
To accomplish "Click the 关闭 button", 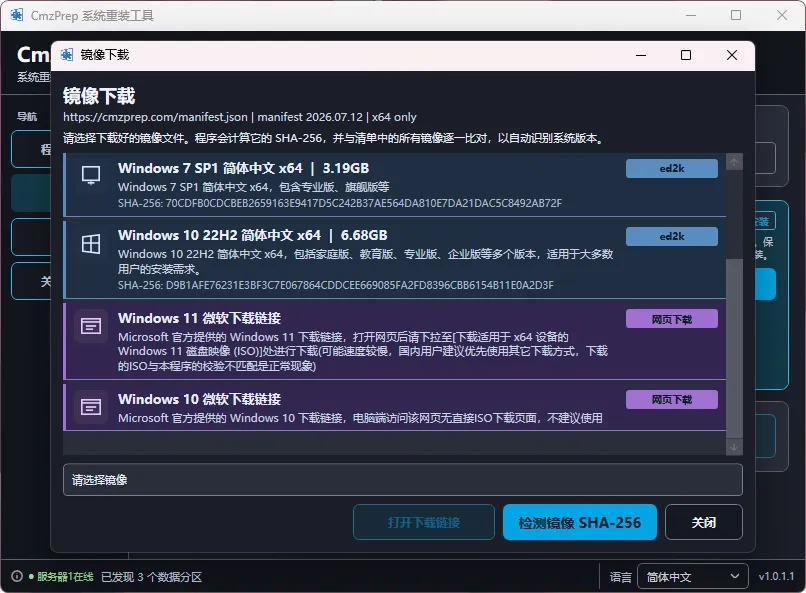I will click(x=704, y=522).
